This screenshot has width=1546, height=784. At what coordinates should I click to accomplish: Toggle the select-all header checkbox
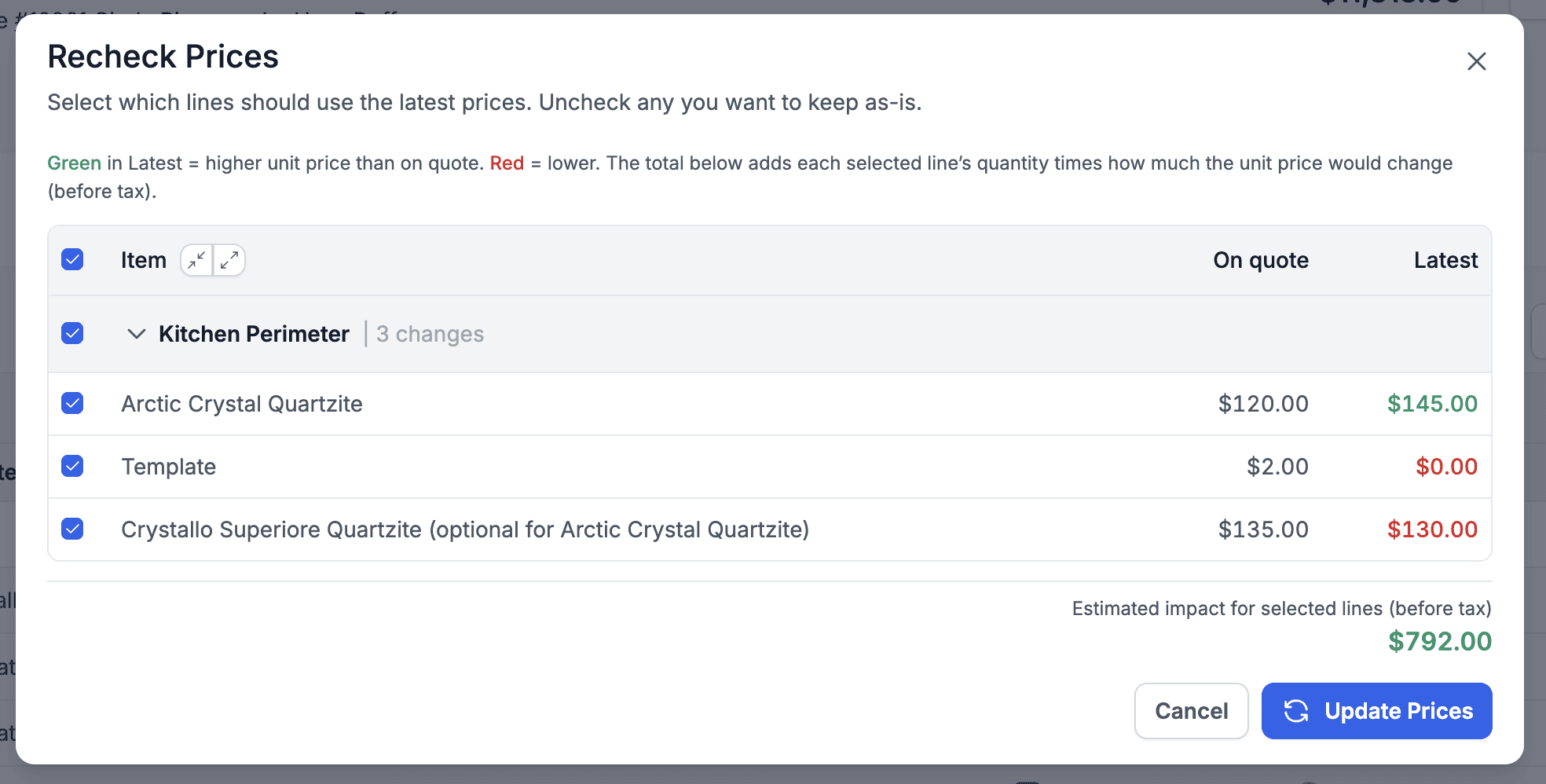point(72,260)
